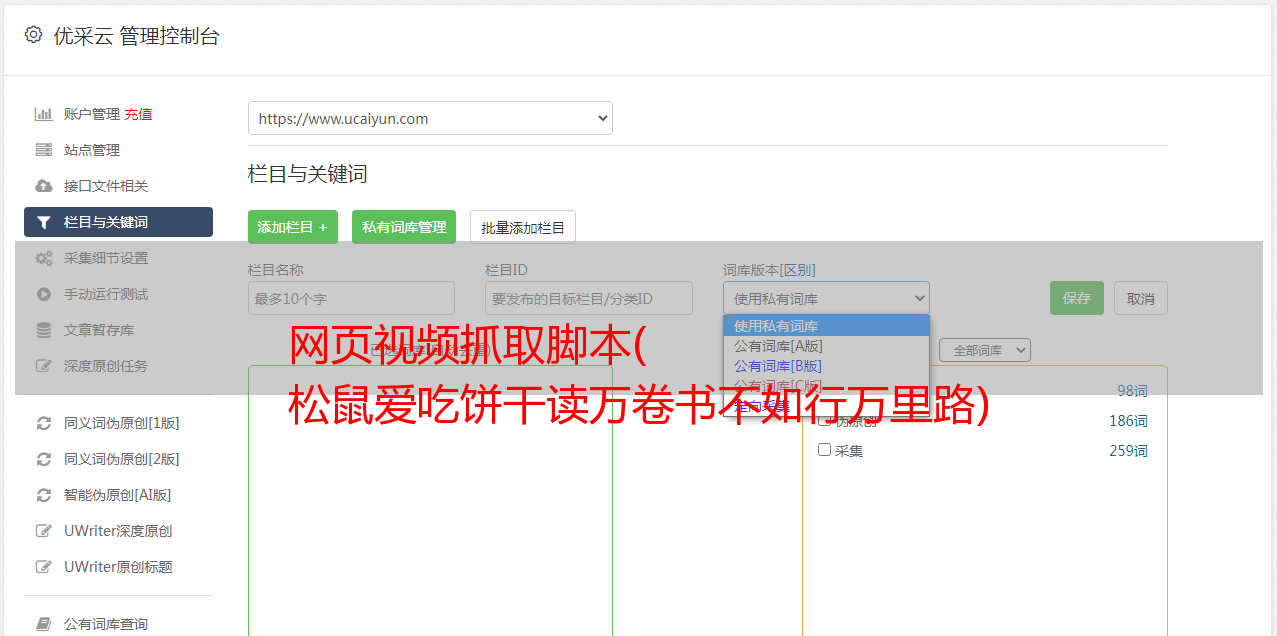This screenshot has height=636, width=1277.
Task: Tick the 采集 checkbox
Action: click(x=825, y=450)
